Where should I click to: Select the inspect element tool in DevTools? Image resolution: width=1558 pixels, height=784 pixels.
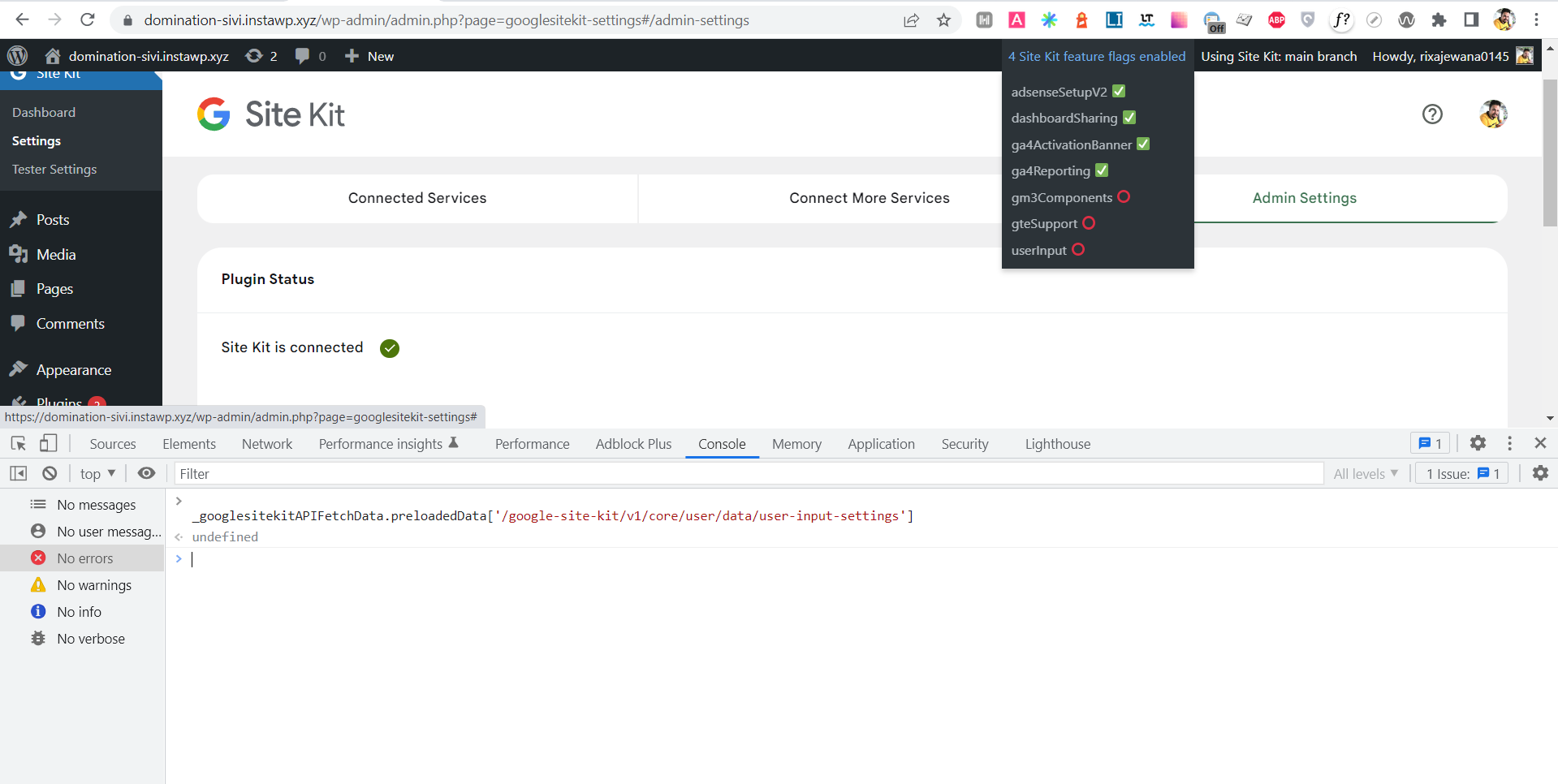pos(17,443)
